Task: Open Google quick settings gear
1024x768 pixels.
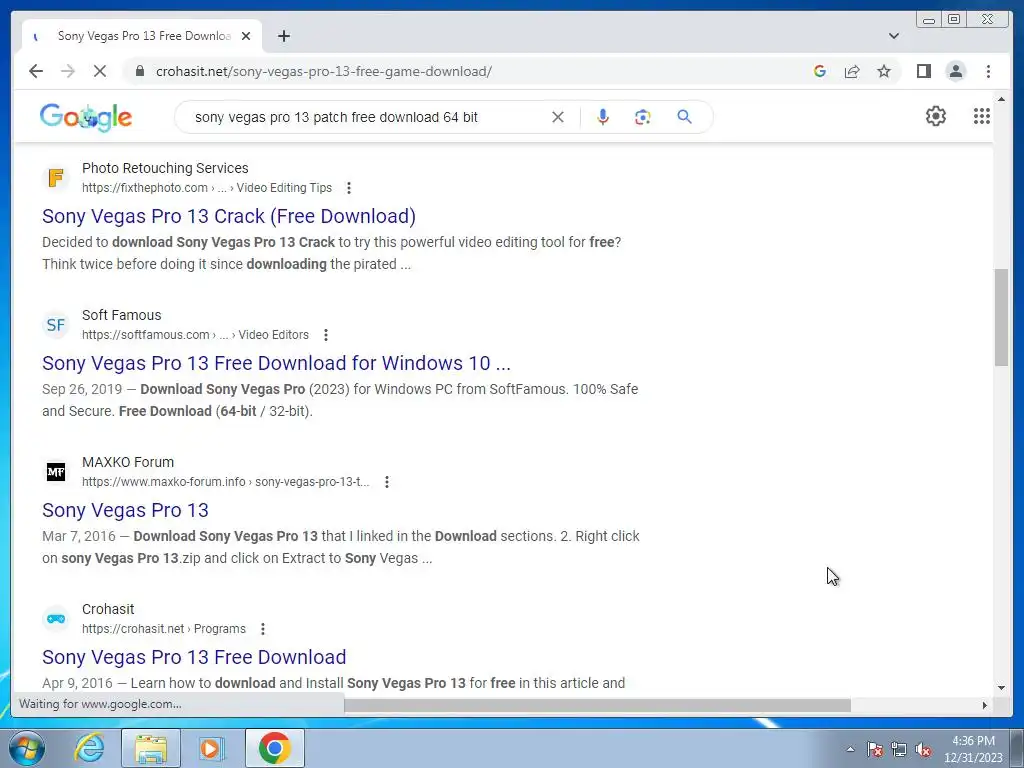Action: pyautogui.click(x=936, y=116)
